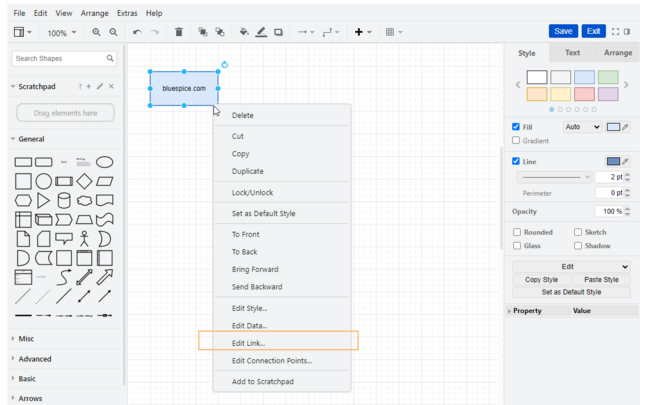Click Set as Default Style button in panel
The image size is (650, 405).
click(571, 292)
